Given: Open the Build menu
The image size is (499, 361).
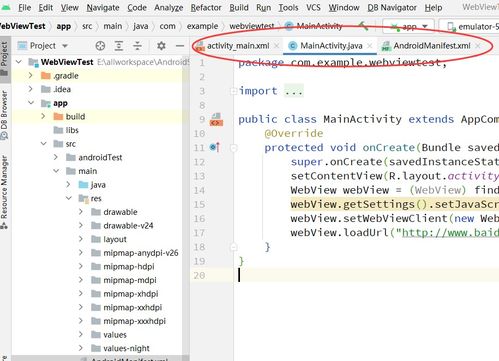Looking at the screenshot, I should tap(239, 7).
